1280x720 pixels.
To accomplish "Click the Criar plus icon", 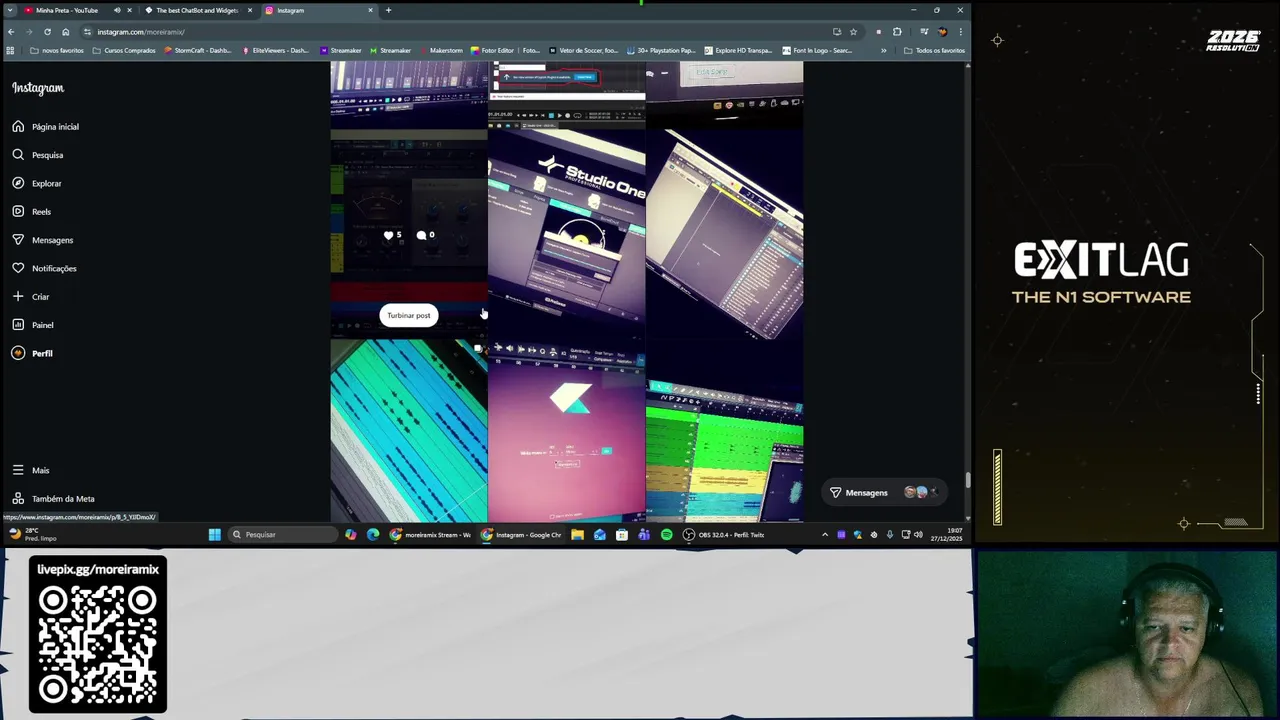I will (x=18, y=296).
